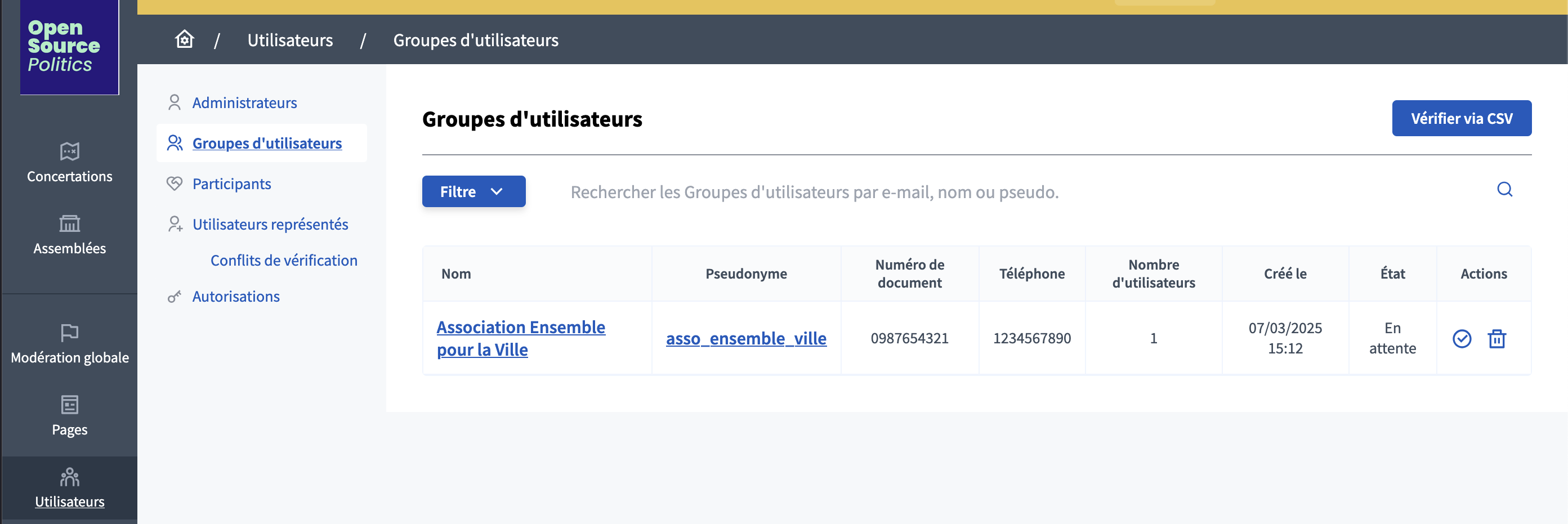Open the Autorisations submenu link
The height and width of the screenshot is (524, 1568).
[236, 297]
